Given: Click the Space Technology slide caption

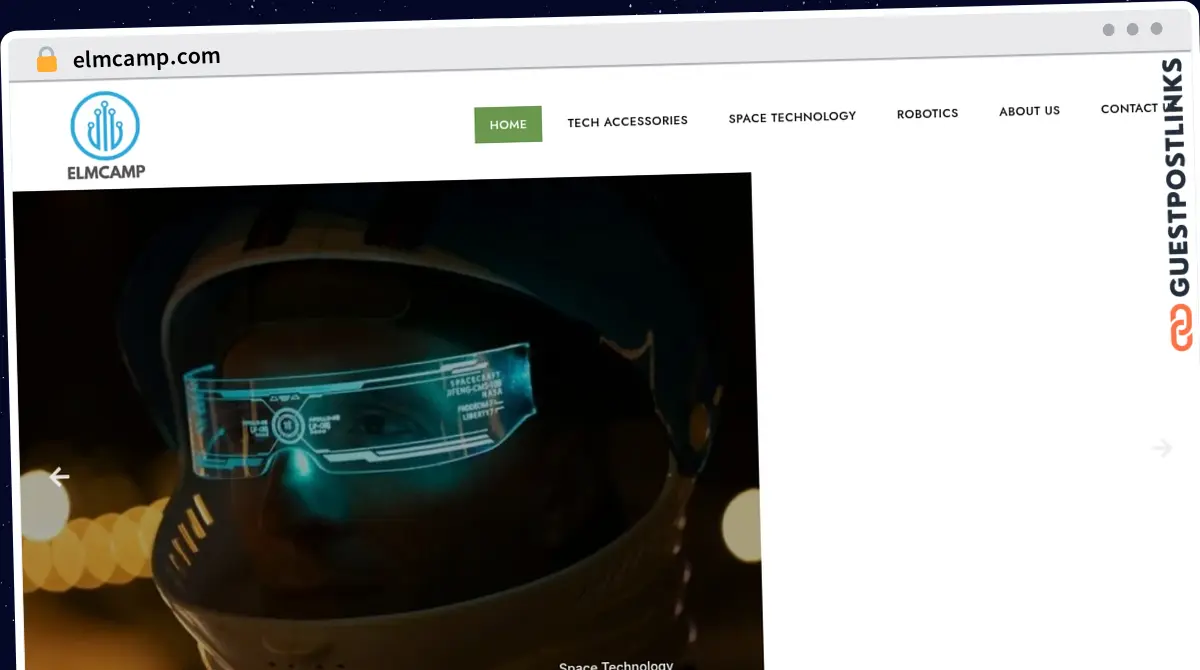Looking at the screenshot, I should tap(616, 664).
